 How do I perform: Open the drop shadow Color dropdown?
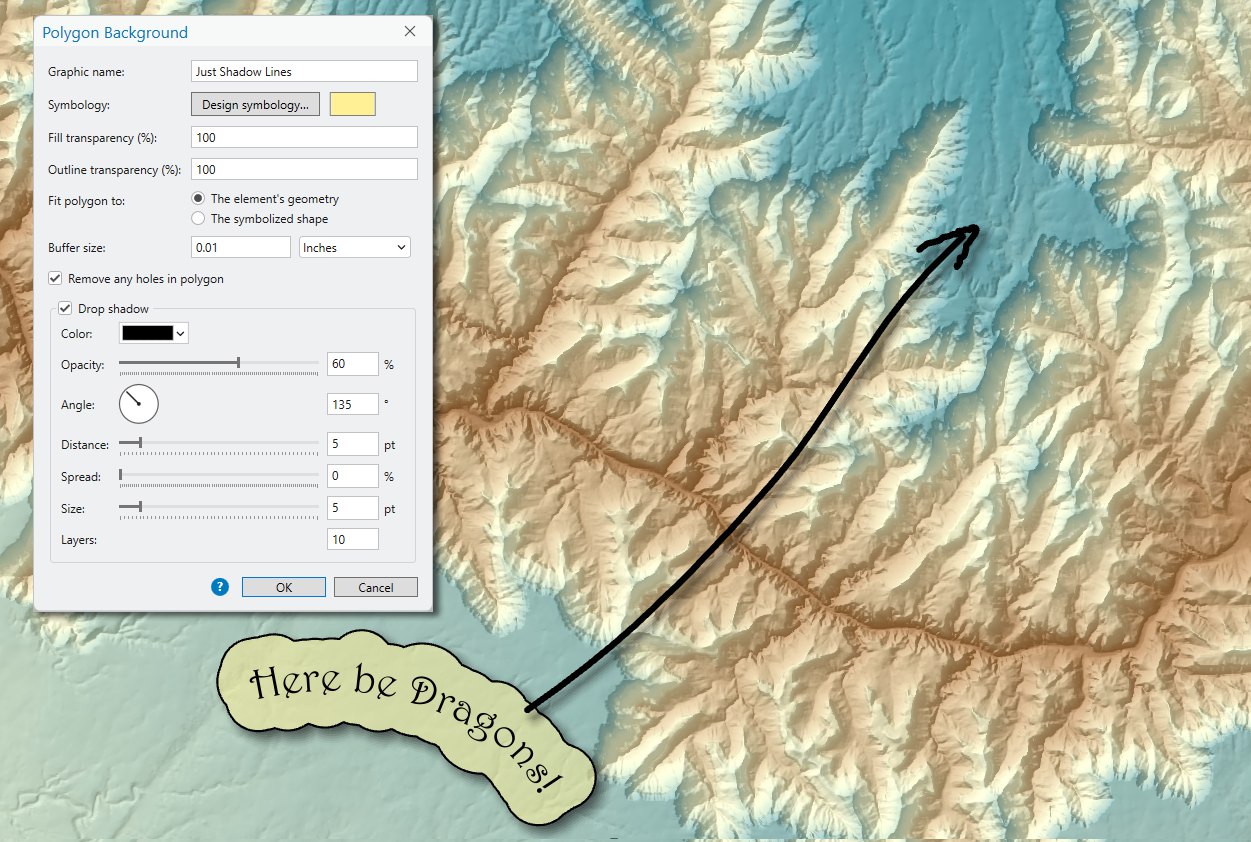(154, 333)
